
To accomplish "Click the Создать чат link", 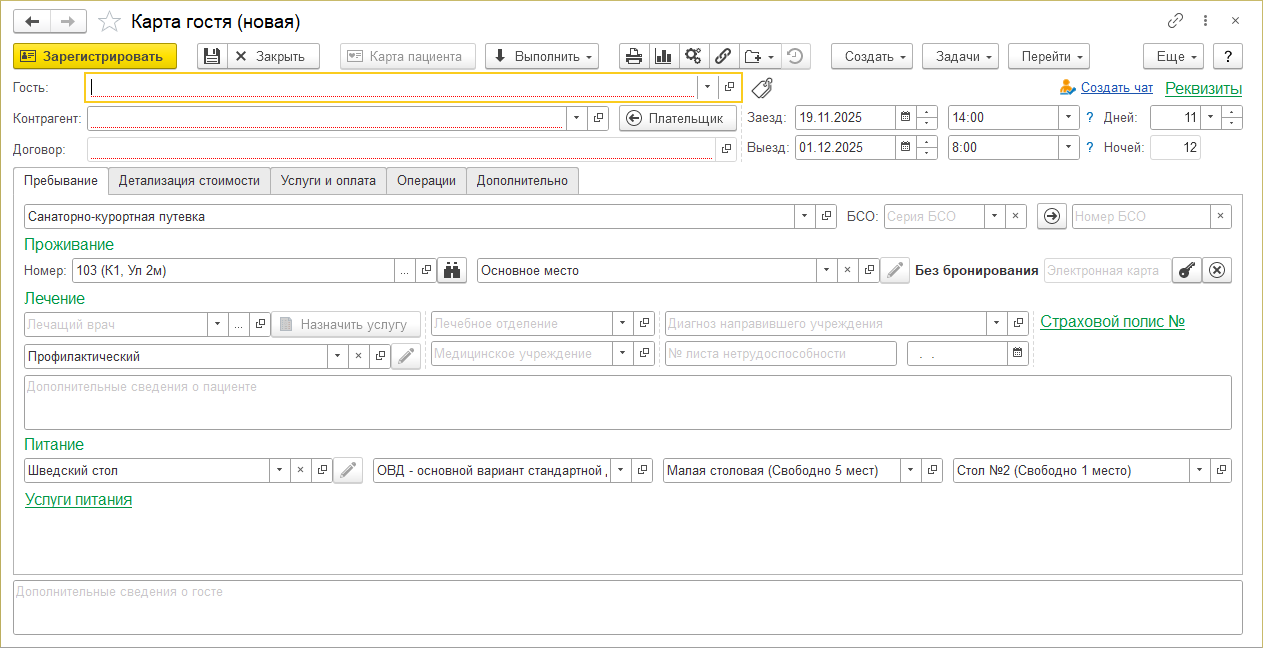I will click(x=1116, y=88).
